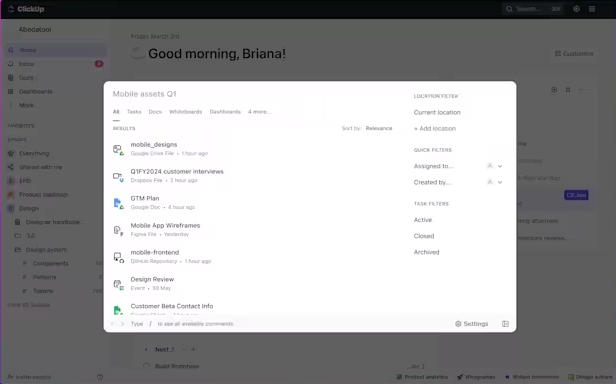This screenshot has width=616, height=384.
Task: Open Settings gear in search modal footer
Action: coord(458,324)
